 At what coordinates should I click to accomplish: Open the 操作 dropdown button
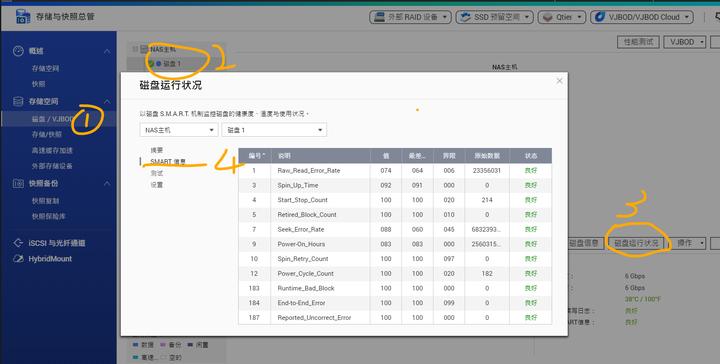(x=688, y=243)
